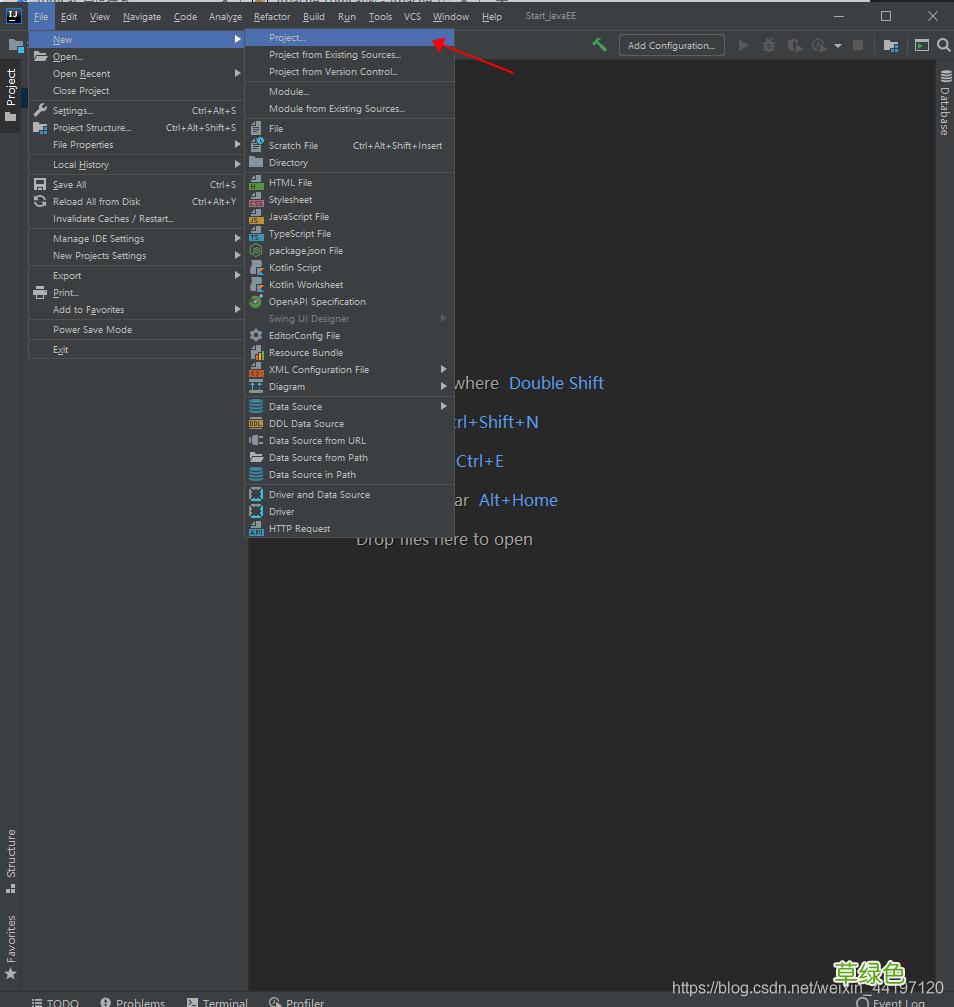
Task: Select OpenAPI Specification file type
Action: coord(316,302)
